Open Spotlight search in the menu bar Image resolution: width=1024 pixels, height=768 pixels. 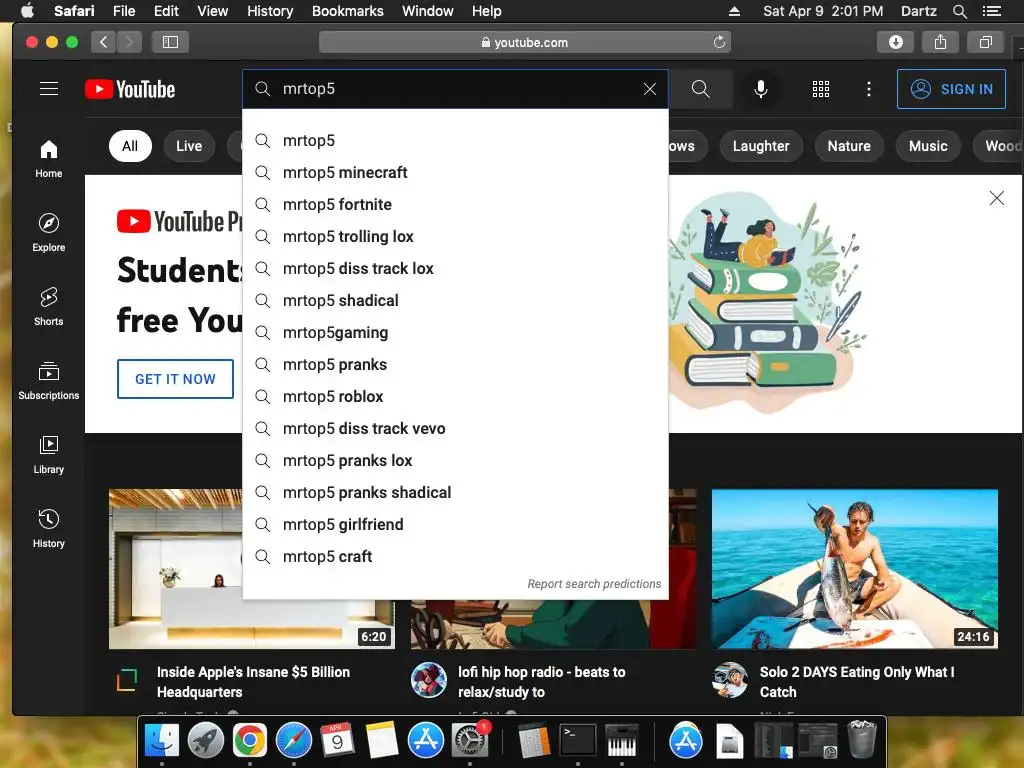tap(959, 11)
